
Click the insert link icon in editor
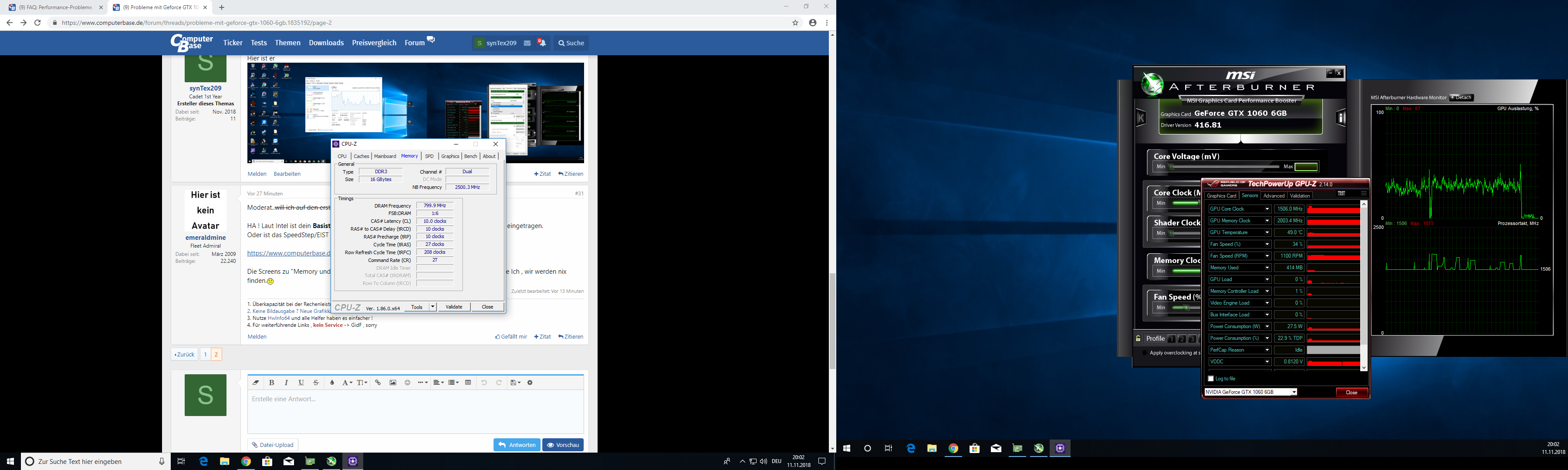[378, 383]
